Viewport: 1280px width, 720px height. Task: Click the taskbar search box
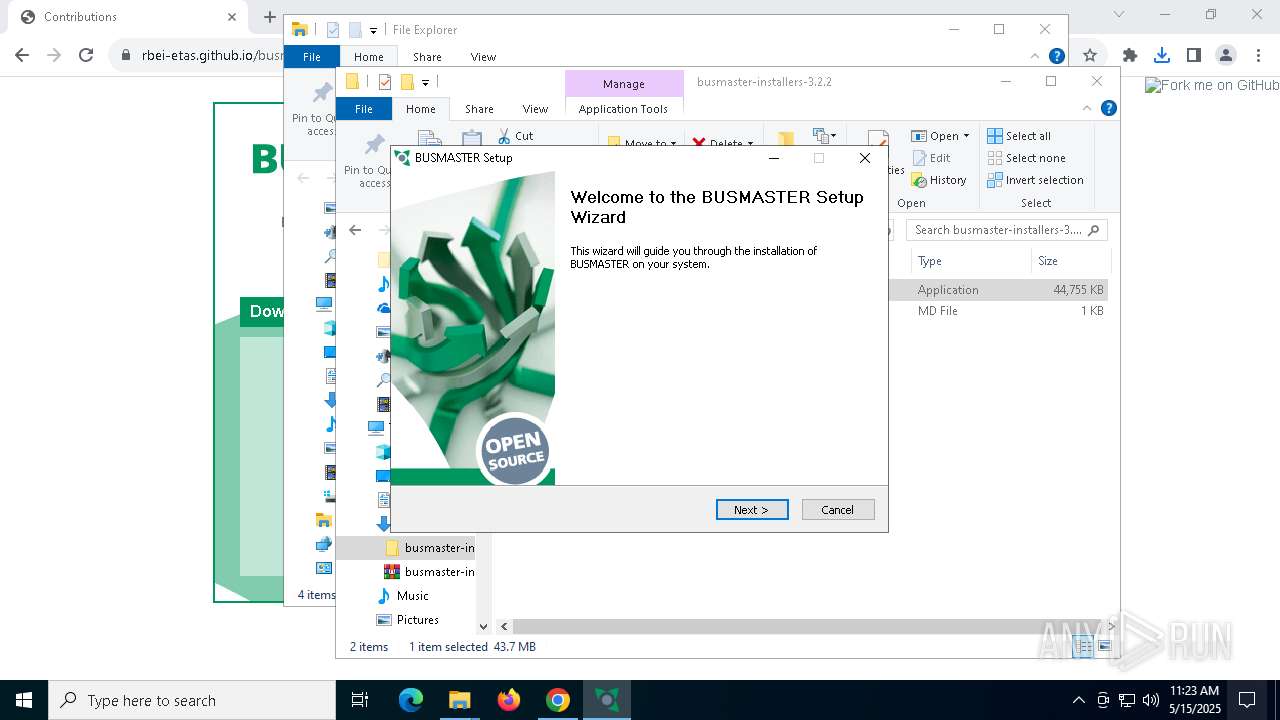tap(192, 700)
